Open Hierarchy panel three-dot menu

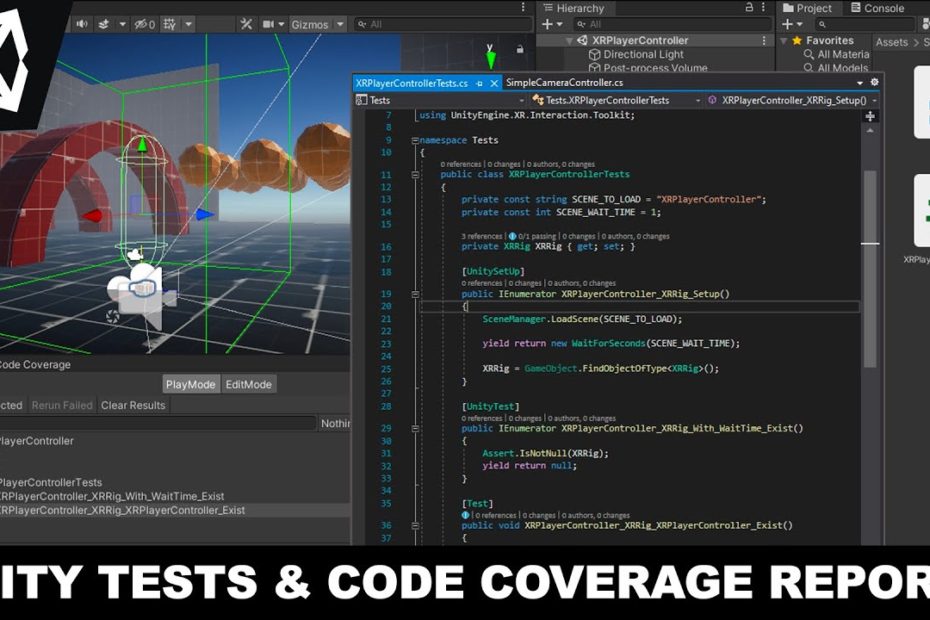point(764,7)
